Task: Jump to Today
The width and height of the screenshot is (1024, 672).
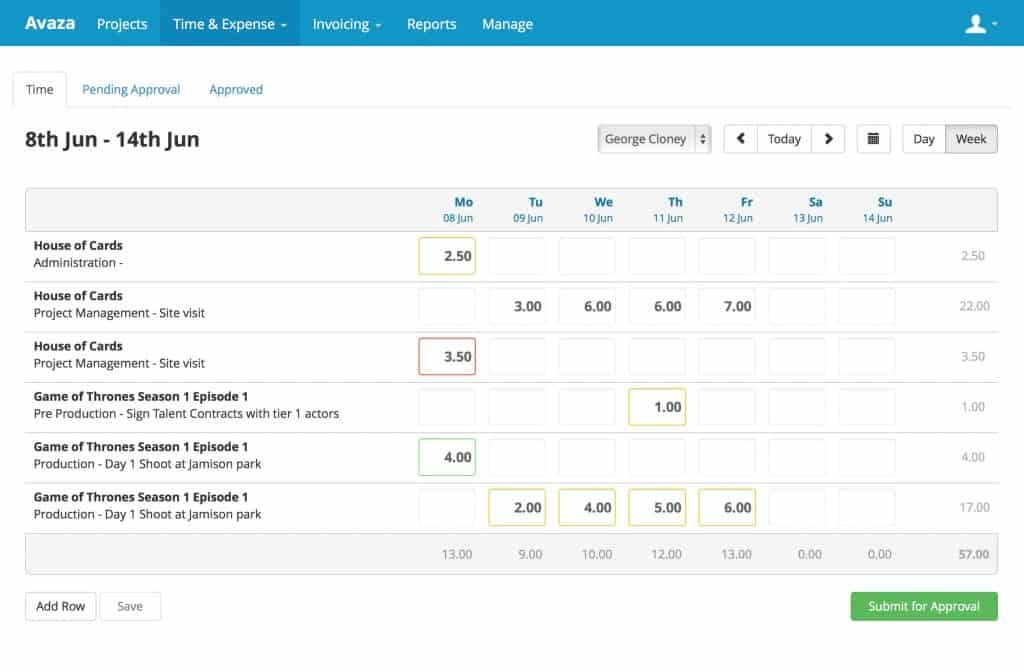Action: pos(784,138)
